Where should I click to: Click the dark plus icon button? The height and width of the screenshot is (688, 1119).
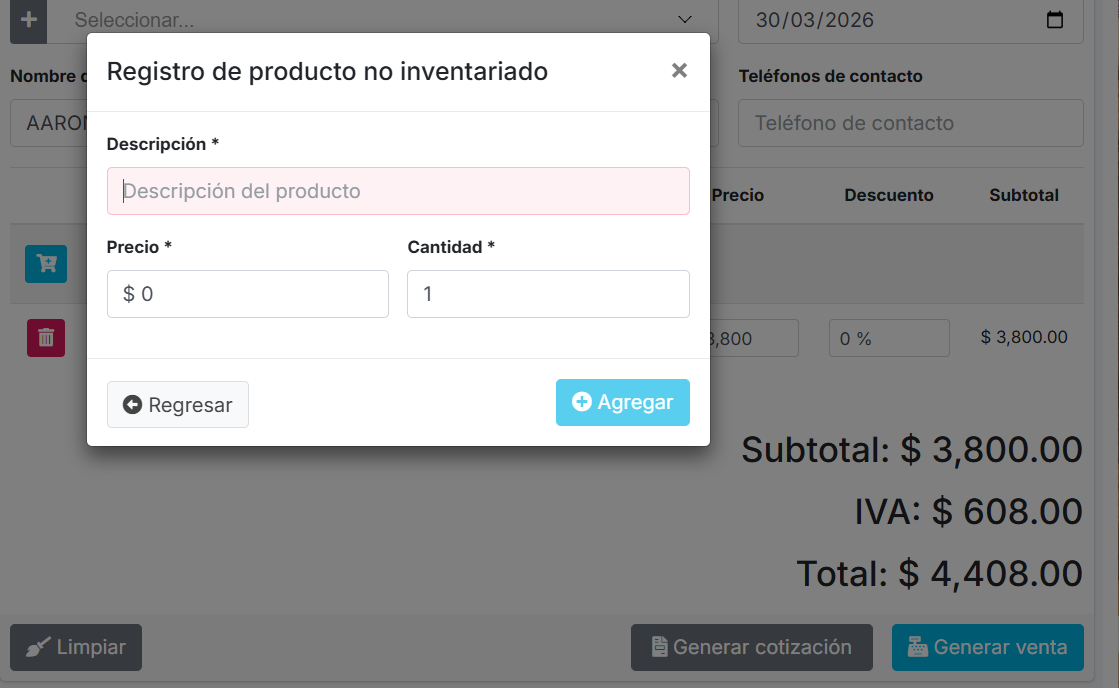[28, 20]
